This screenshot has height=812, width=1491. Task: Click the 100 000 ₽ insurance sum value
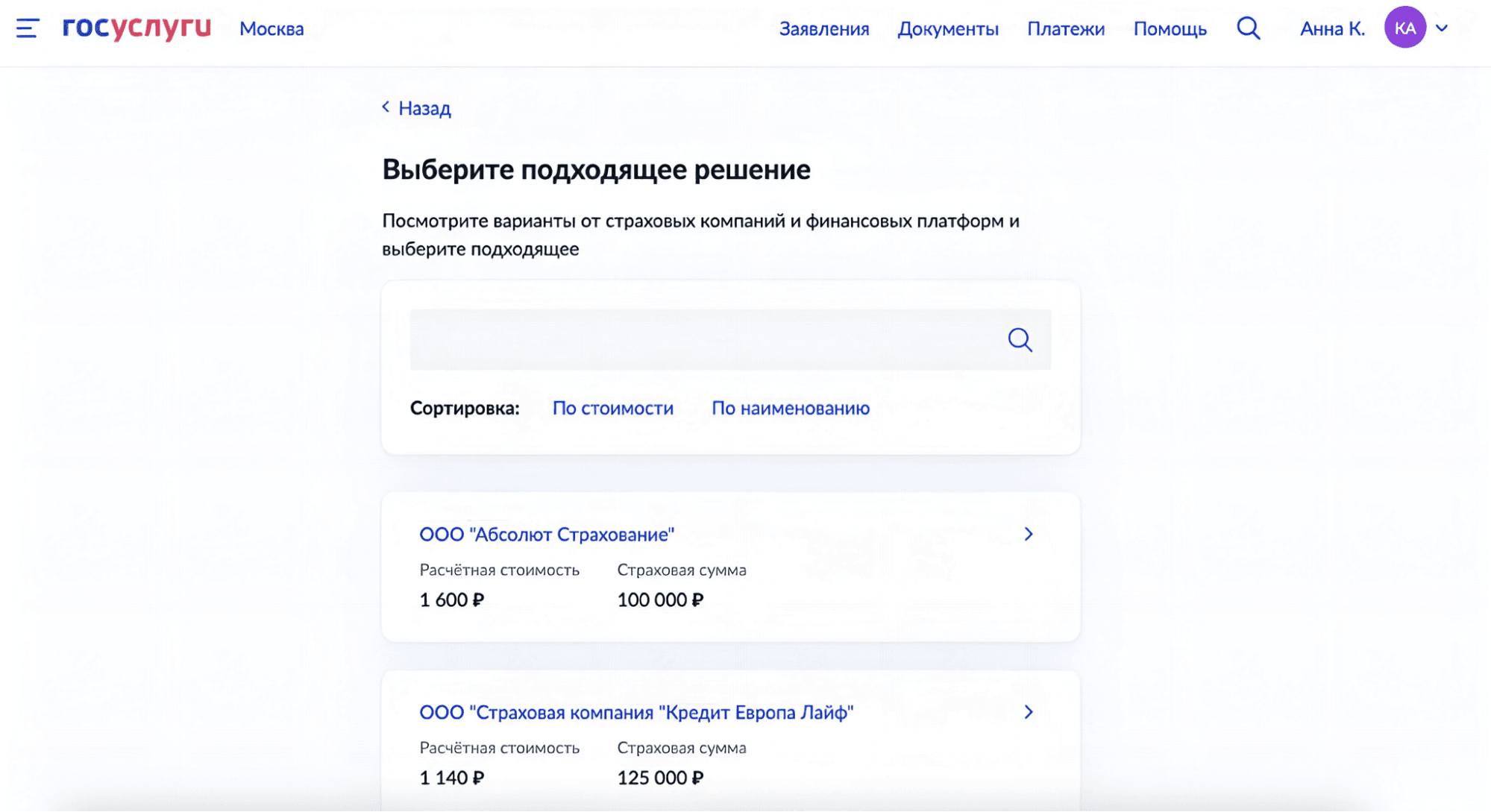click(660, 600)
